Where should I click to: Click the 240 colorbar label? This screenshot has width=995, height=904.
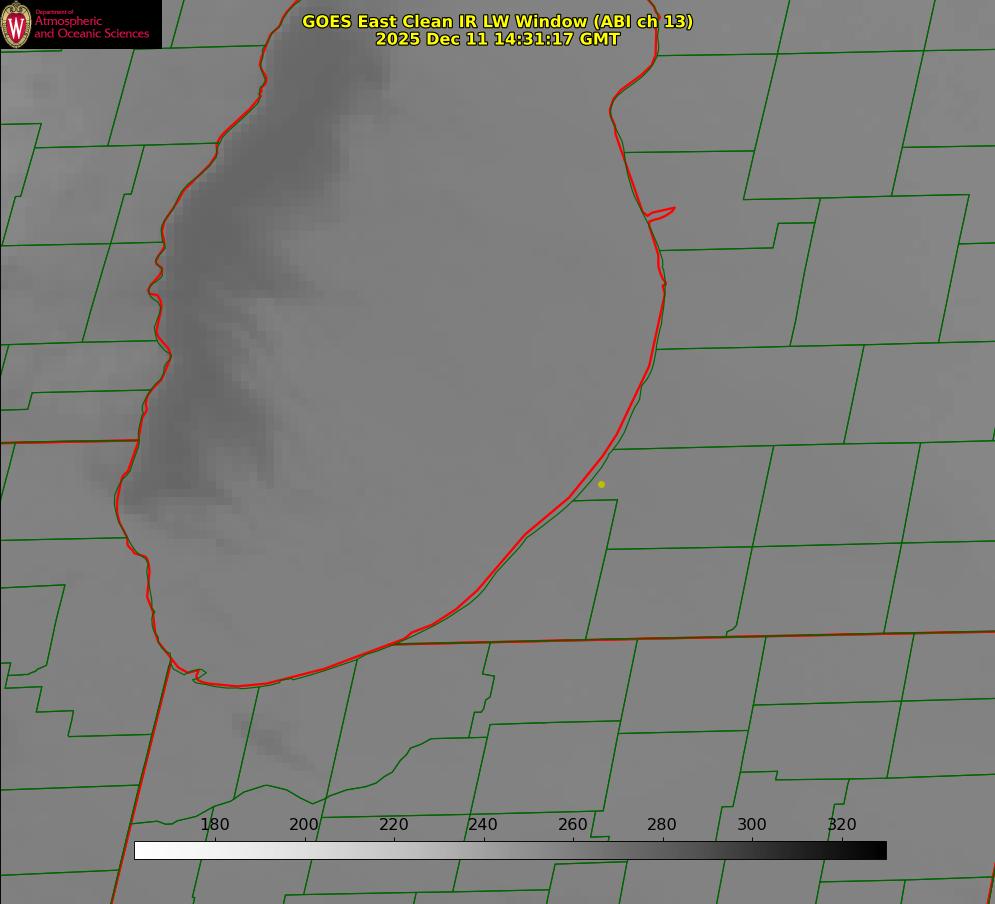(483, 824)
